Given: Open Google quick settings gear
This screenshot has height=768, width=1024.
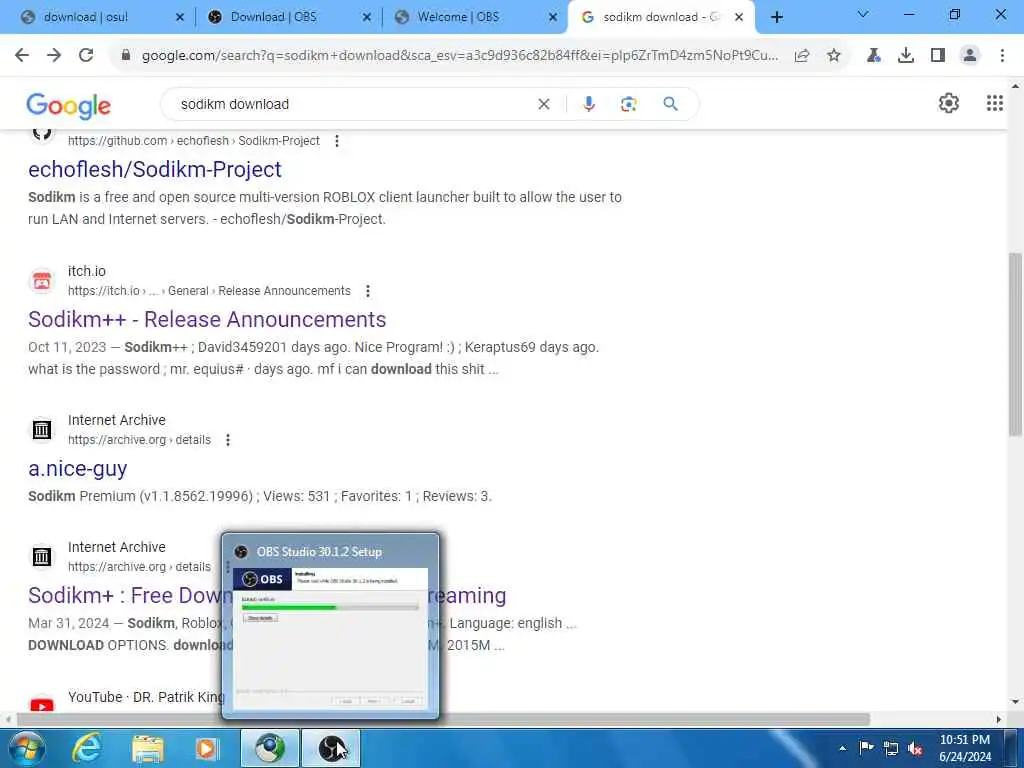Looking at the screenshot, I should pos(948,103).
